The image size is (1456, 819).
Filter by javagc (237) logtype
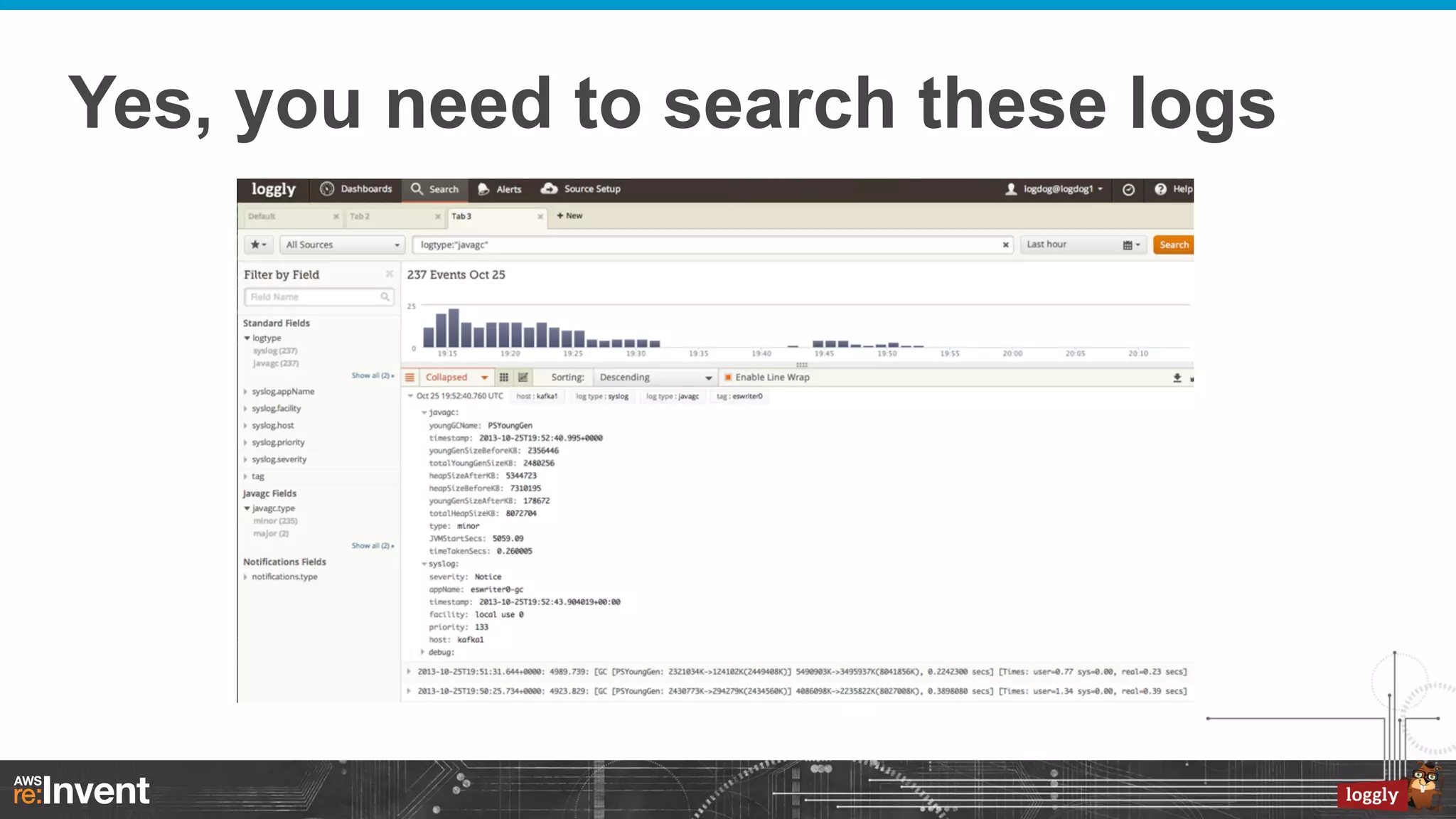[x=276, y=364]
